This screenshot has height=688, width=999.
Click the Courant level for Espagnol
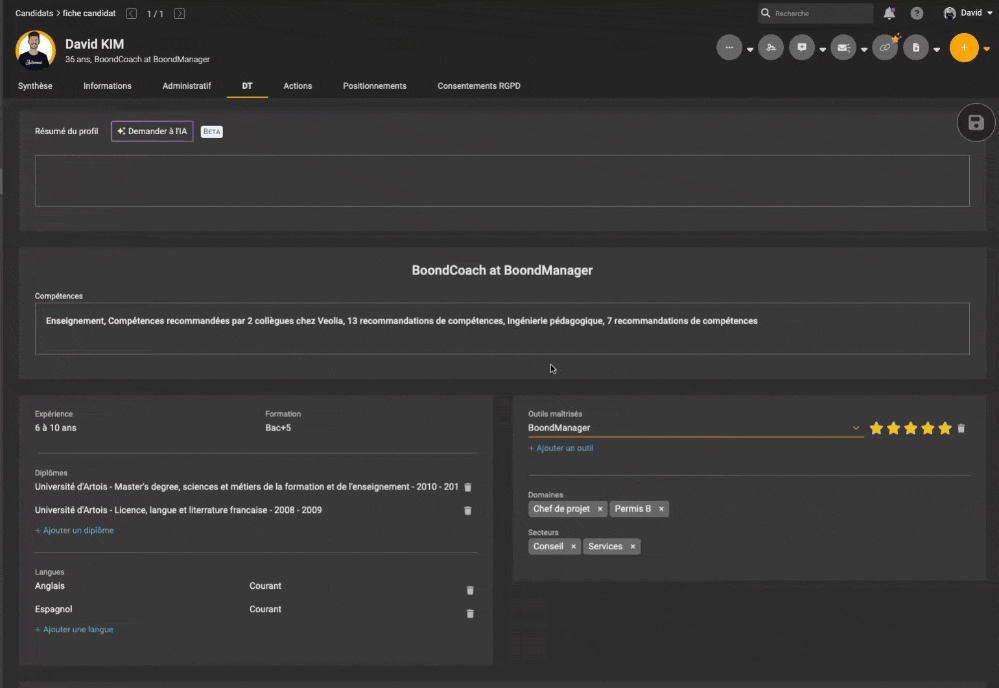tap(265, 610)
